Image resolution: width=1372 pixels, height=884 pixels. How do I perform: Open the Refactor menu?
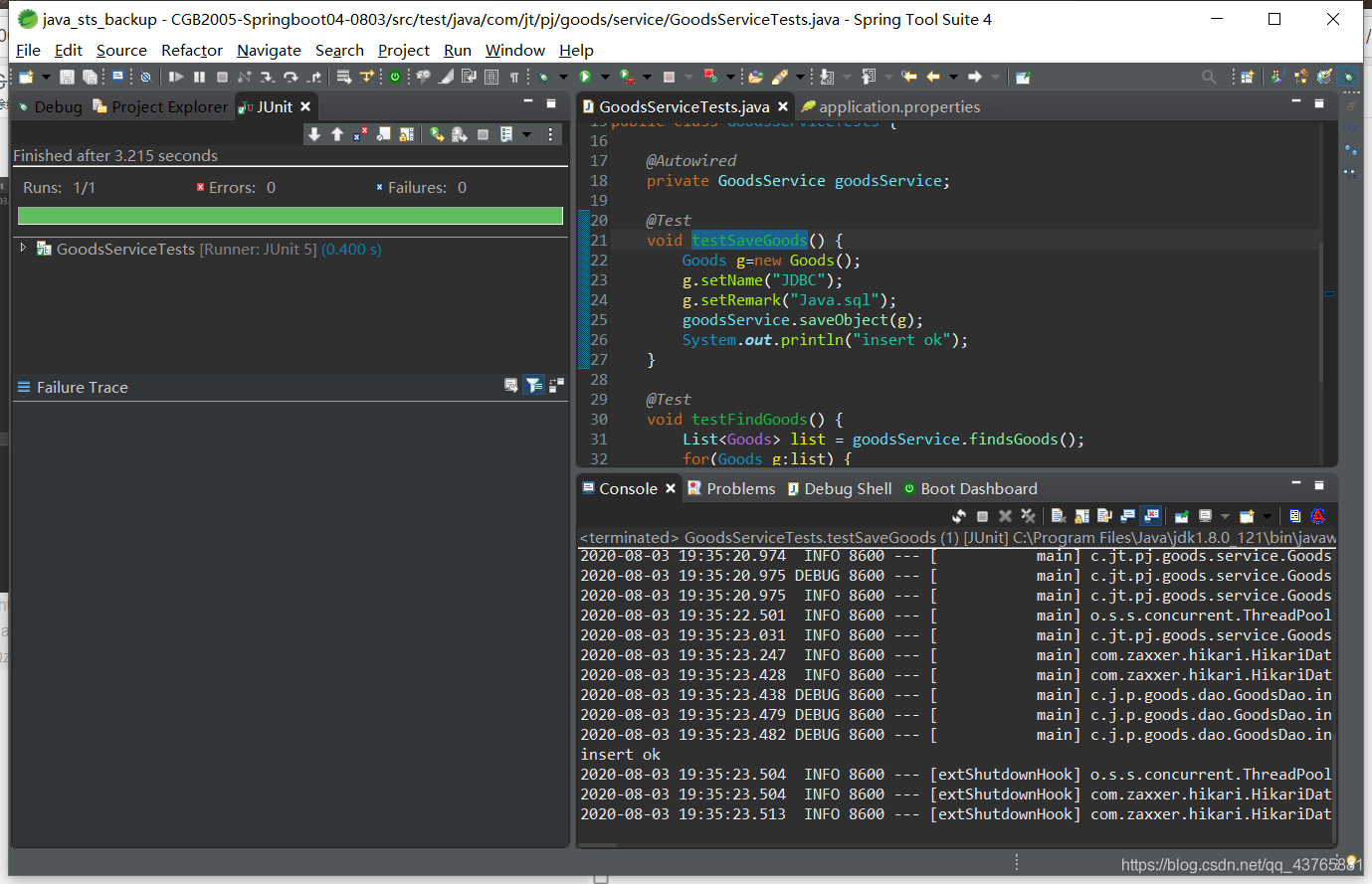pyautogui.click(x=191, y=50)
